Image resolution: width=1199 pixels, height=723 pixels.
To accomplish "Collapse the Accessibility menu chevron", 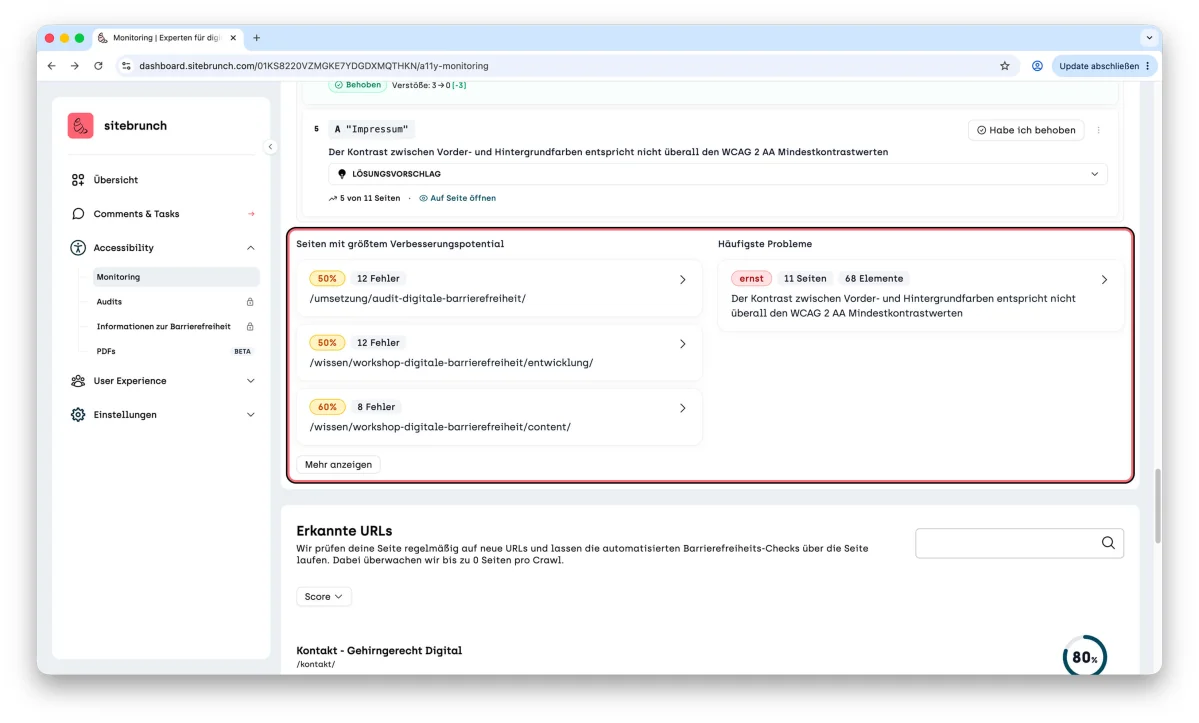I will [250, 248].
